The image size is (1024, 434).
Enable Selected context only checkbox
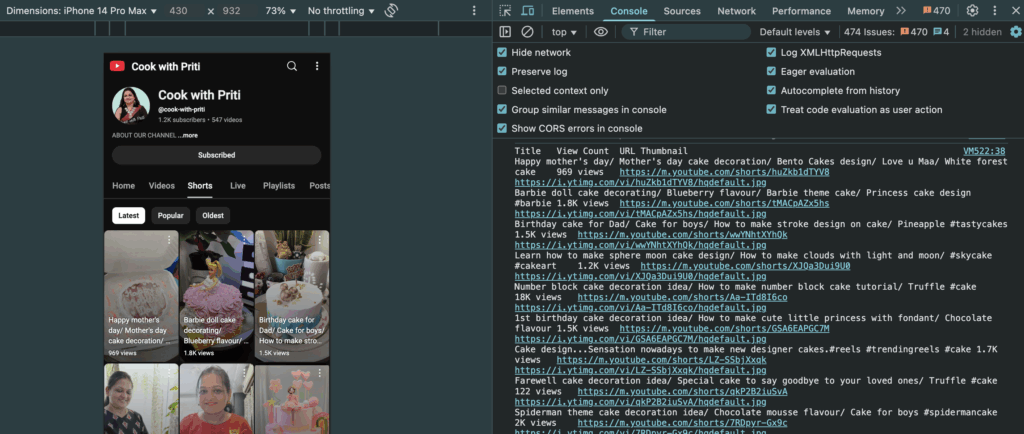pos(502,90)
